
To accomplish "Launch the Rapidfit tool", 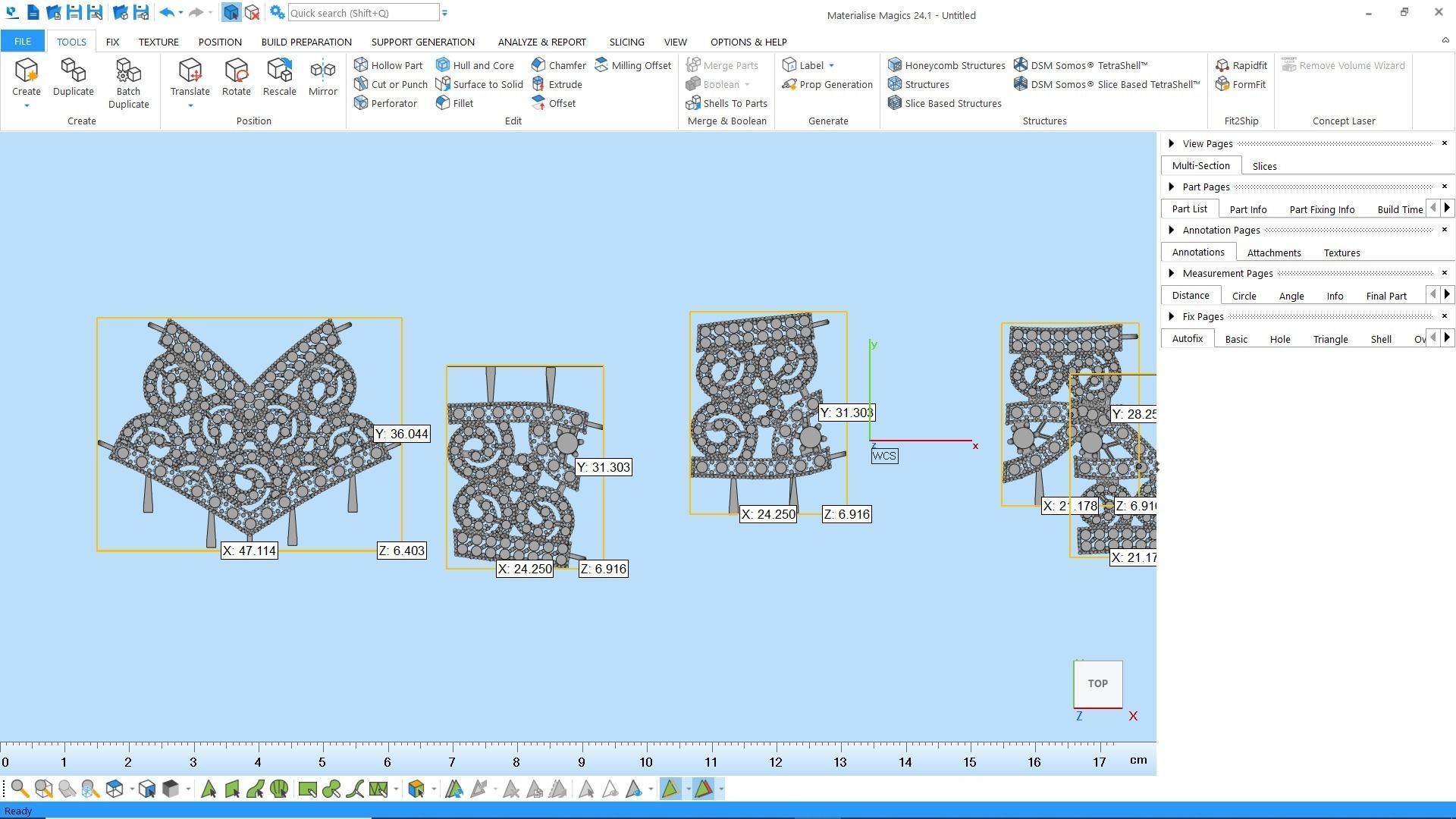I will (x=1241, y=65).
